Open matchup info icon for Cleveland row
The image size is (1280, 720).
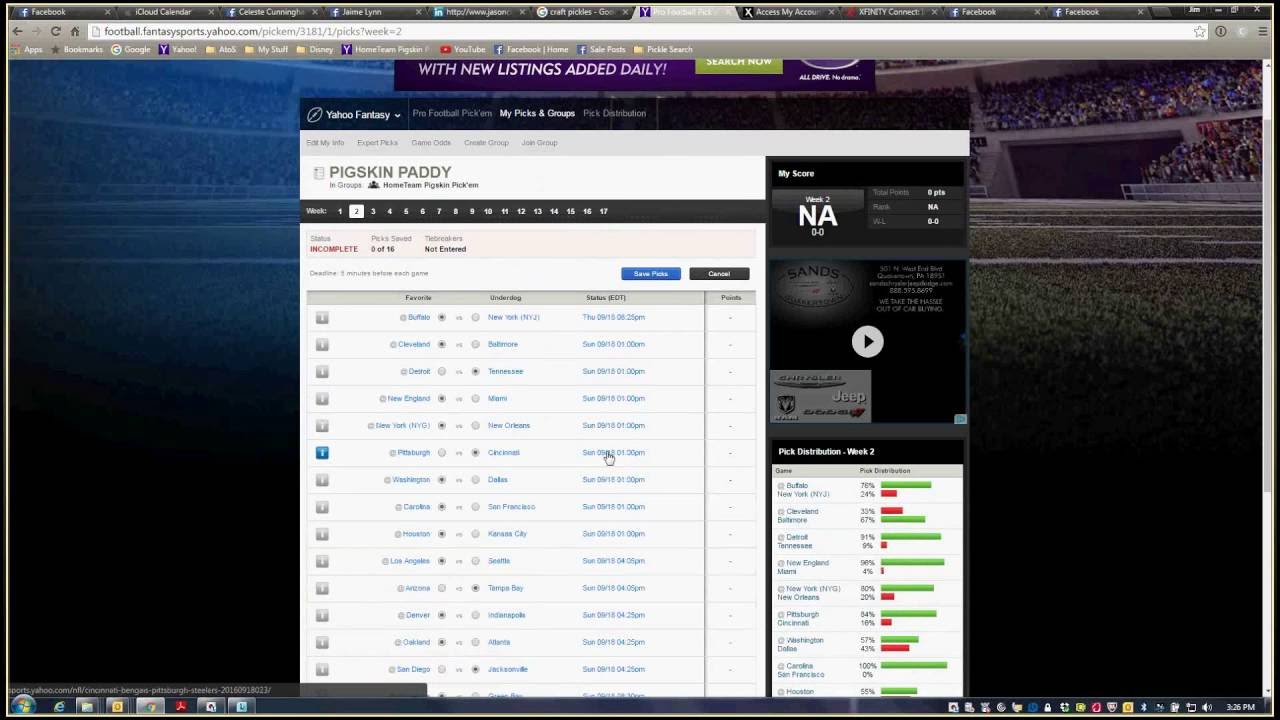tap(322, 344)
